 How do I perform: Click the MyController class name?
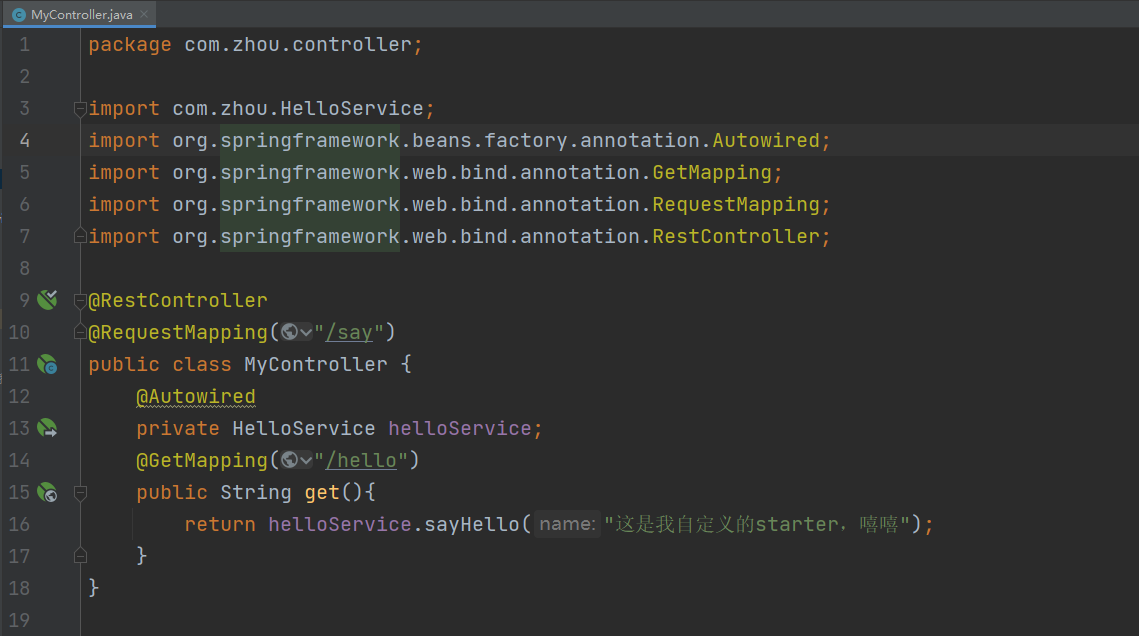click(316, 364)
